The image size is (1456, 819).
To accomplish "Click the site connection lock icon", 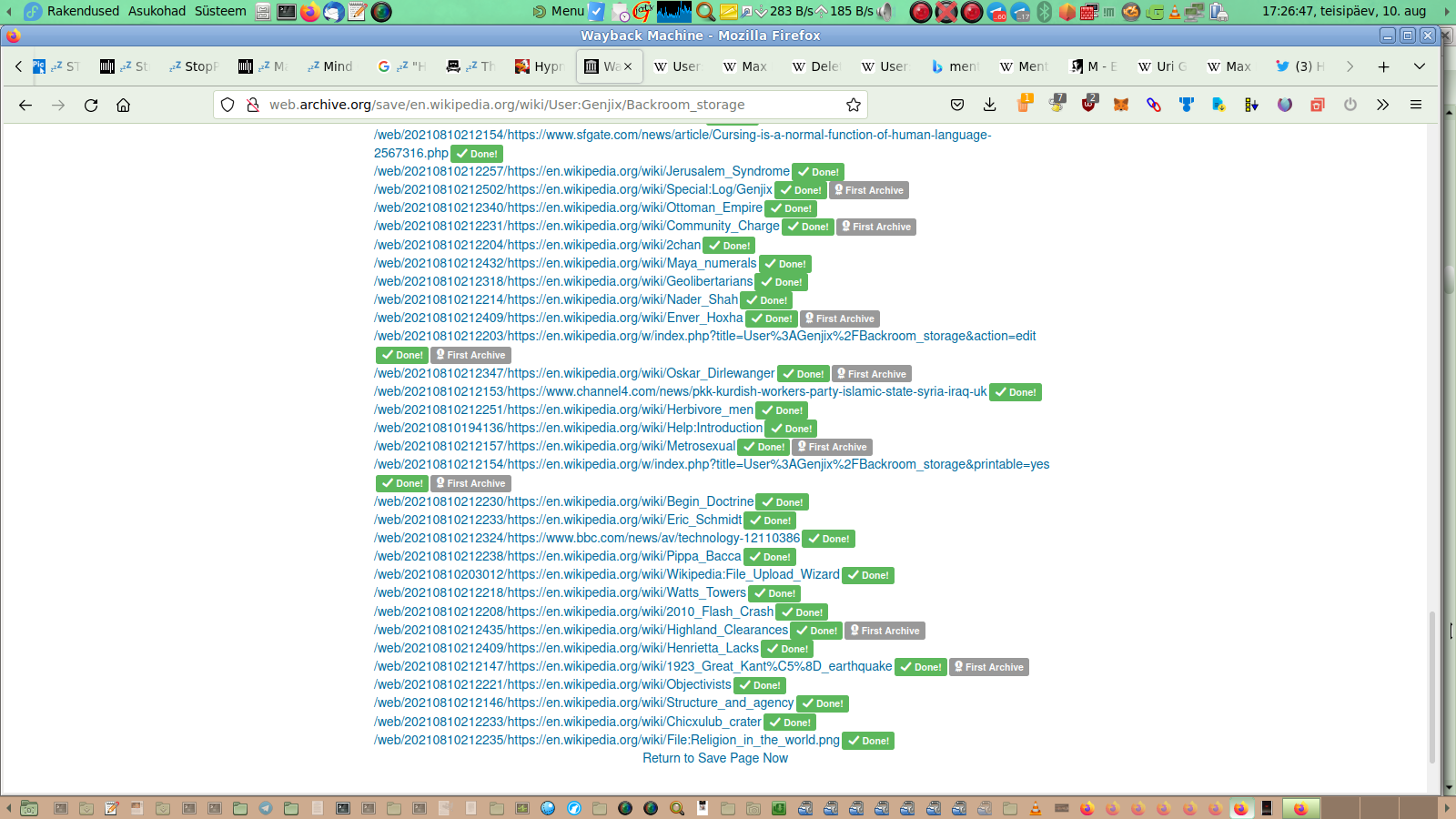I will pos(253,105).
